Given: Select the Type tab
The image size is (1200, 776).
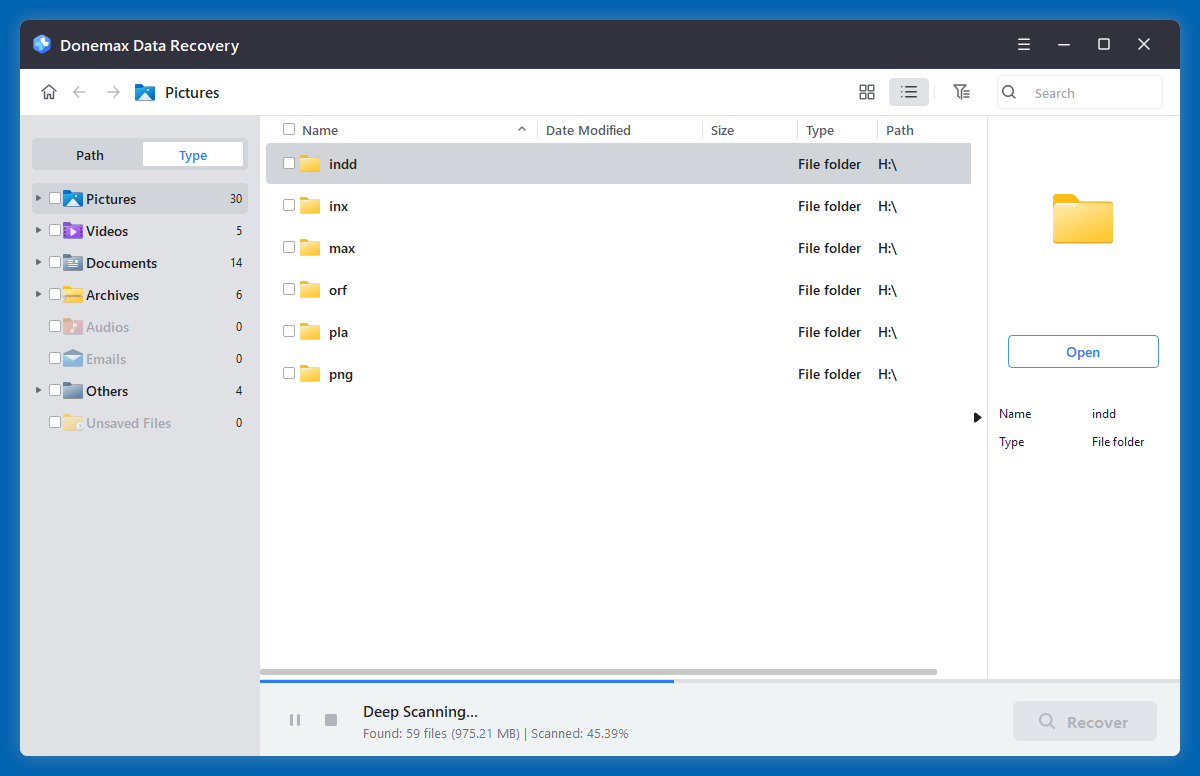Looking at the screenshot, I should [x=192, y=154].
